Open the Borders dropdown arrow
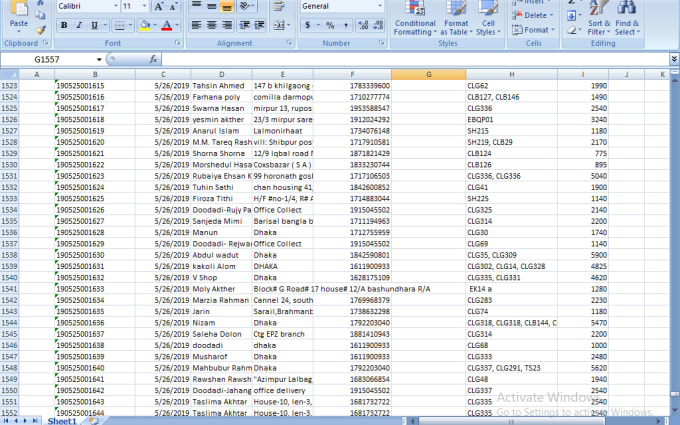The image size is (680, 425). pos(130,25)
